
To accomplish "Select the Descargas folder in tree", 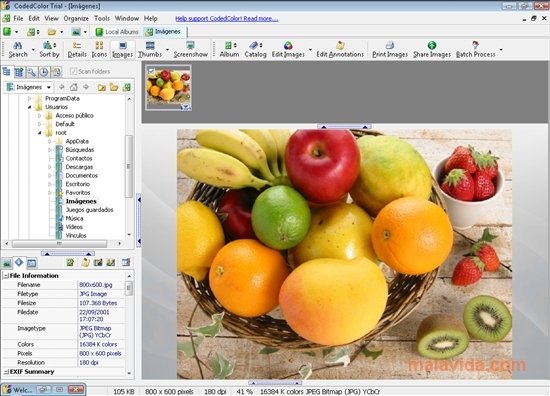I will [x=79, y=167].
